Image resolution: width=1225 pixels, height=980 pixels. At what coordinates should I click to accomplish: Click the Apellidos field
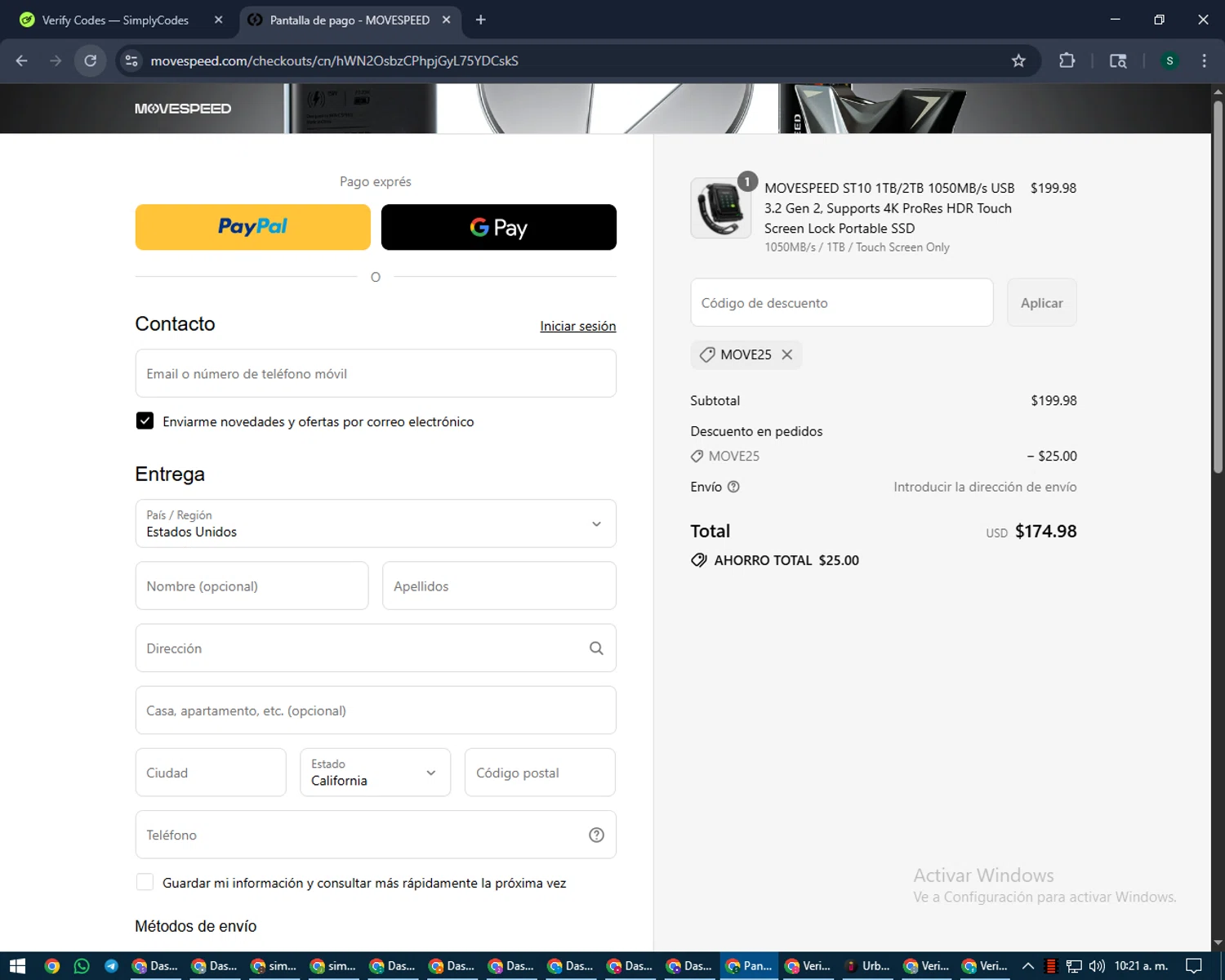[499, 586]
